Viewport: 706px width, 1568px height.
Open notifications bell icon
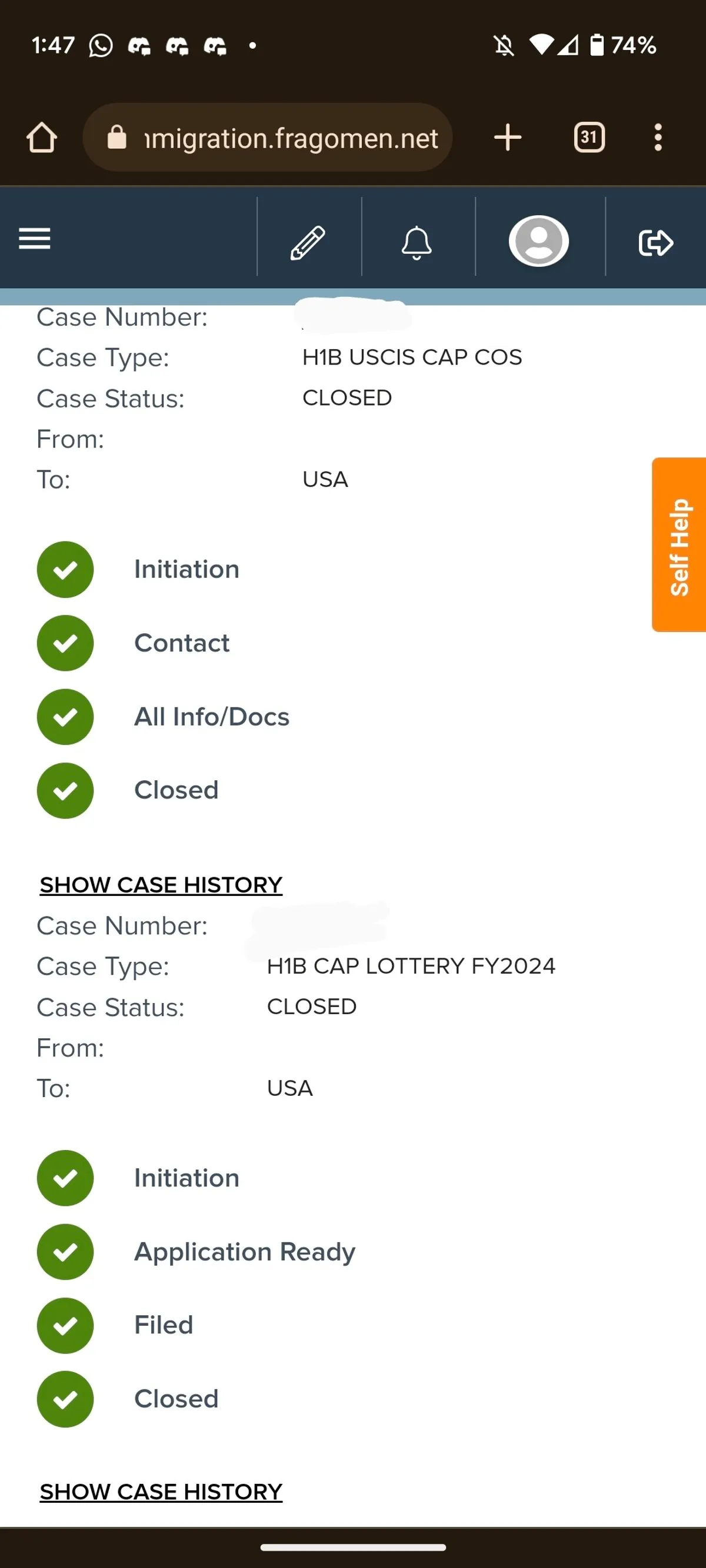(417, 242)
